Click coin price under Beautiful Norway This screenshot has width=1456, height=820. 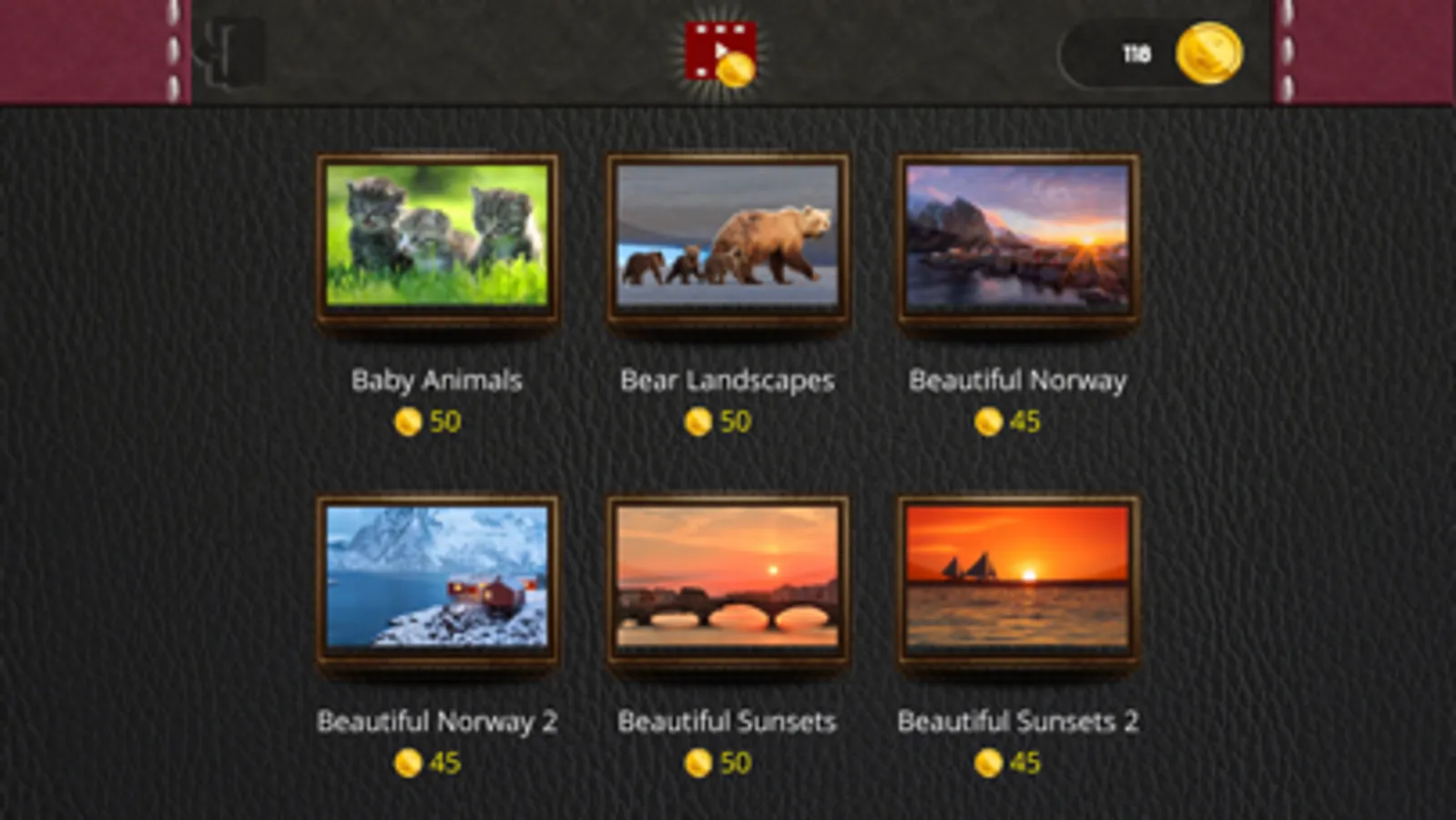[x=1008, y=422]
